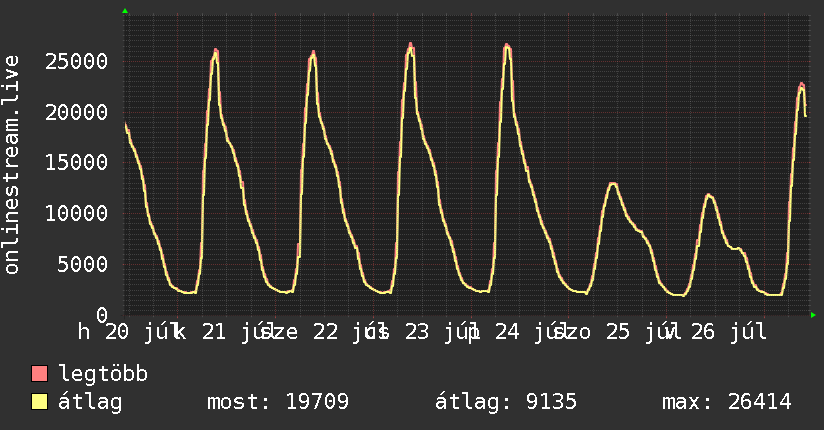Click the 25 júl date label
This screenshot has height=430, width=824.
point(640,332)
